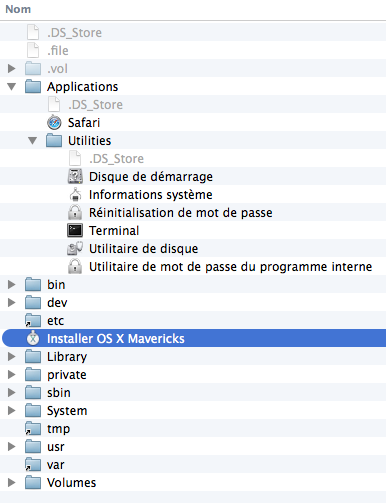Select the private folder name
Image resolution: width=386 pixels, height=503 pixels.
67,375
